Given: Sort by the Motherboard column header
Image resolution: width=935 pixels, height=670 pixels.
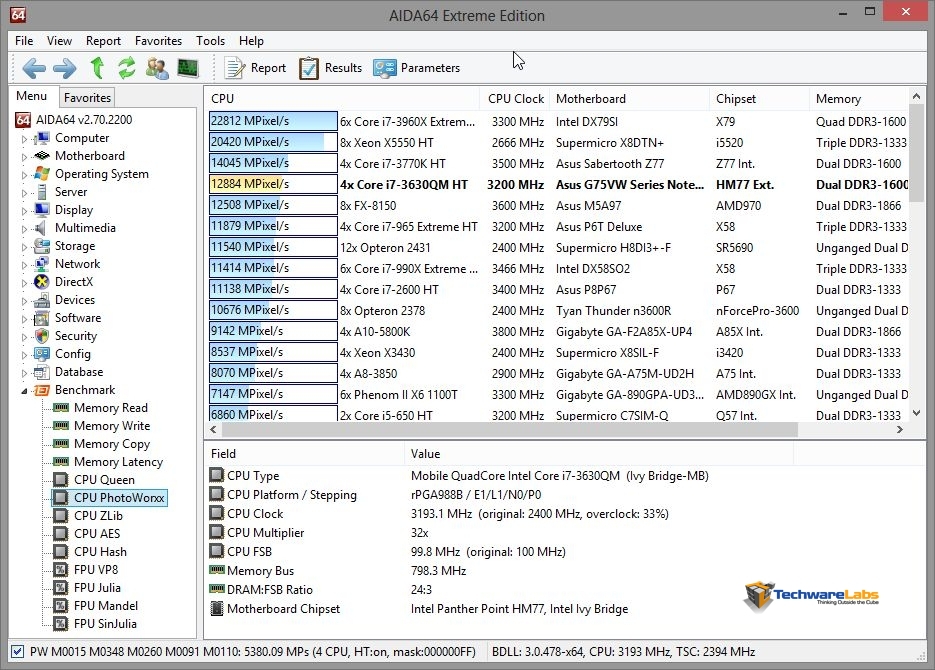Looking at the screenshot, I should (x=630, y=99).
